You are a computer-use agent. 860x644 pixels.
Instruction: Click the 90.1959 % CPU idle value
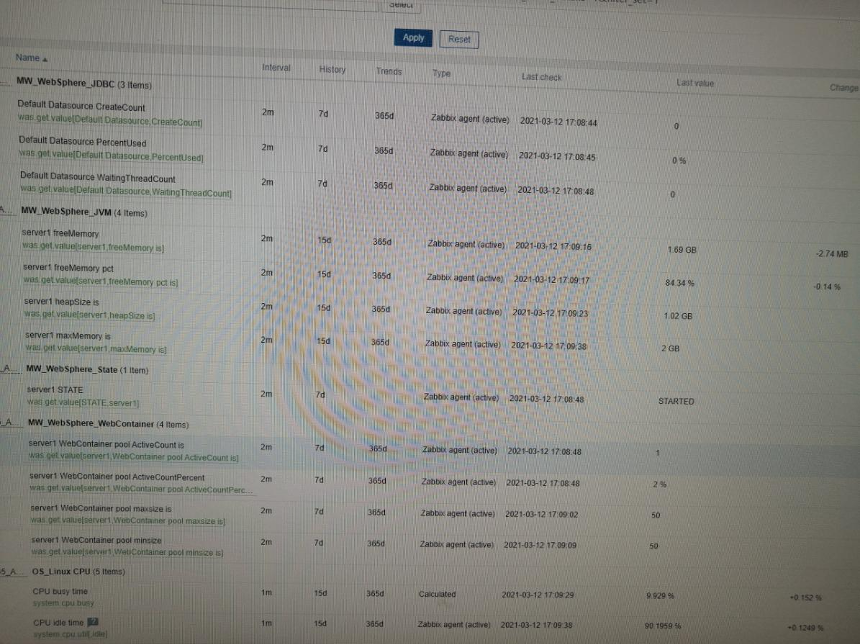click(x=663, y=625)
